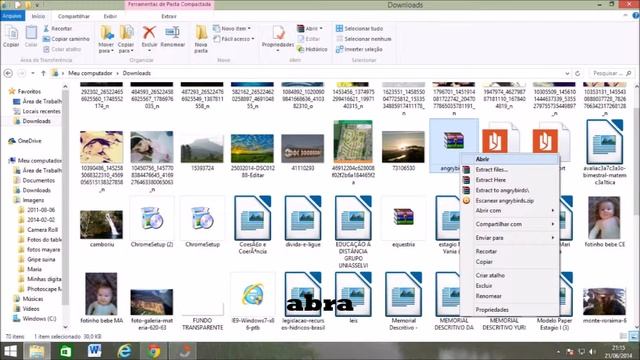Click Selecionar tudo
The image size is (640, 360).
(360, 29)
